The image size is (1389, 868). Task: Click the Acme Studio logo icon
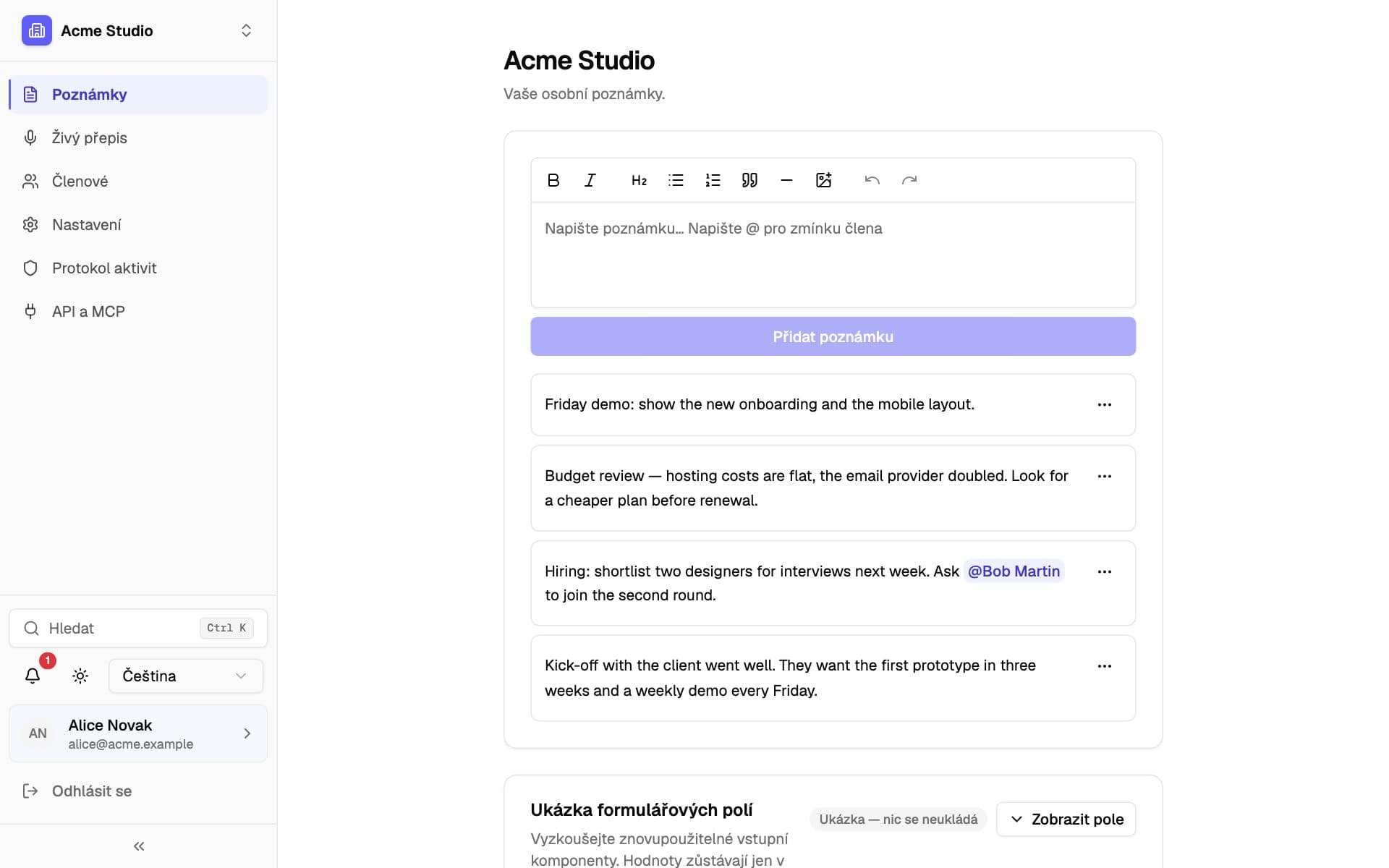click(37, 30)
